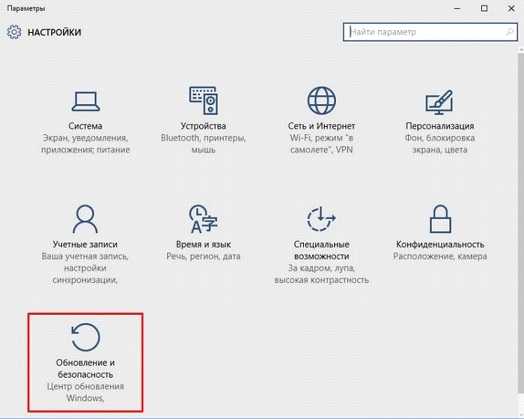524x419 pixels.
Task: Open Учетные записи person icon
Action: click(x=85, y=219)
